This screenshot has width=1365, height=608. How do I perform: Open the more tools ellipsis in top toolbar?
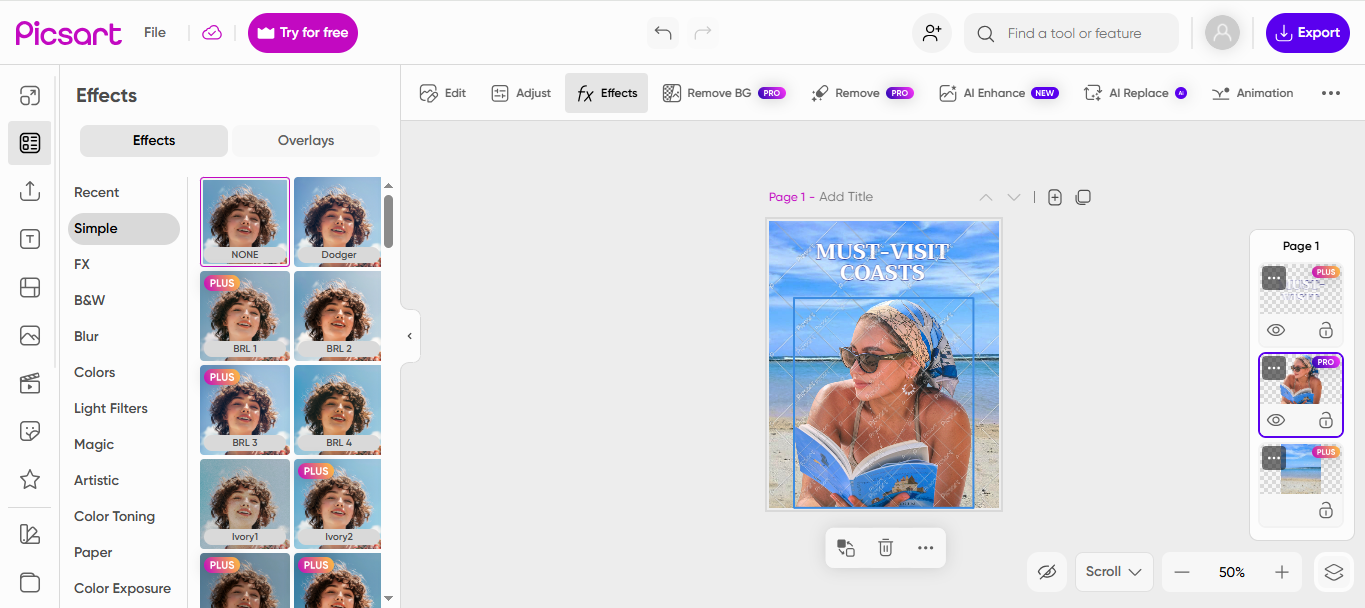pyautogui.click(x=1330, y=93)
